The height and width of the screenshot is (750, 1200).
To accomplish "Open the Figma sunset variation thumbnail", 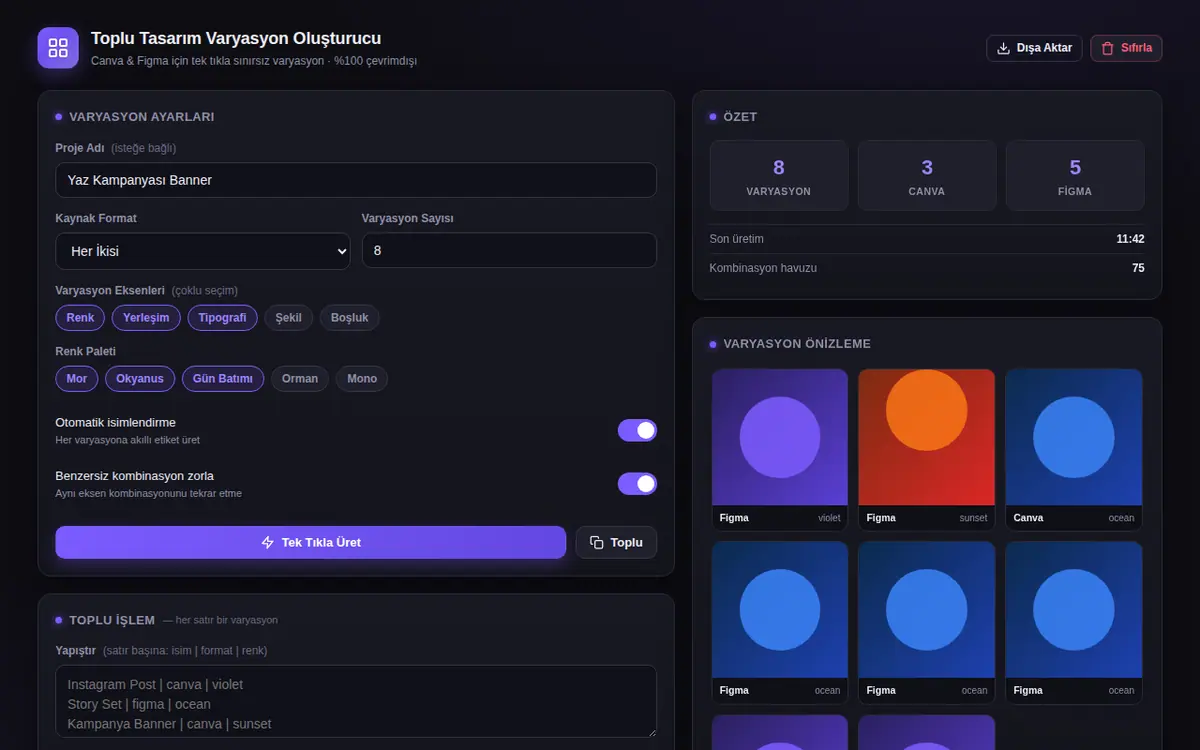I will (x=927, y=449).
